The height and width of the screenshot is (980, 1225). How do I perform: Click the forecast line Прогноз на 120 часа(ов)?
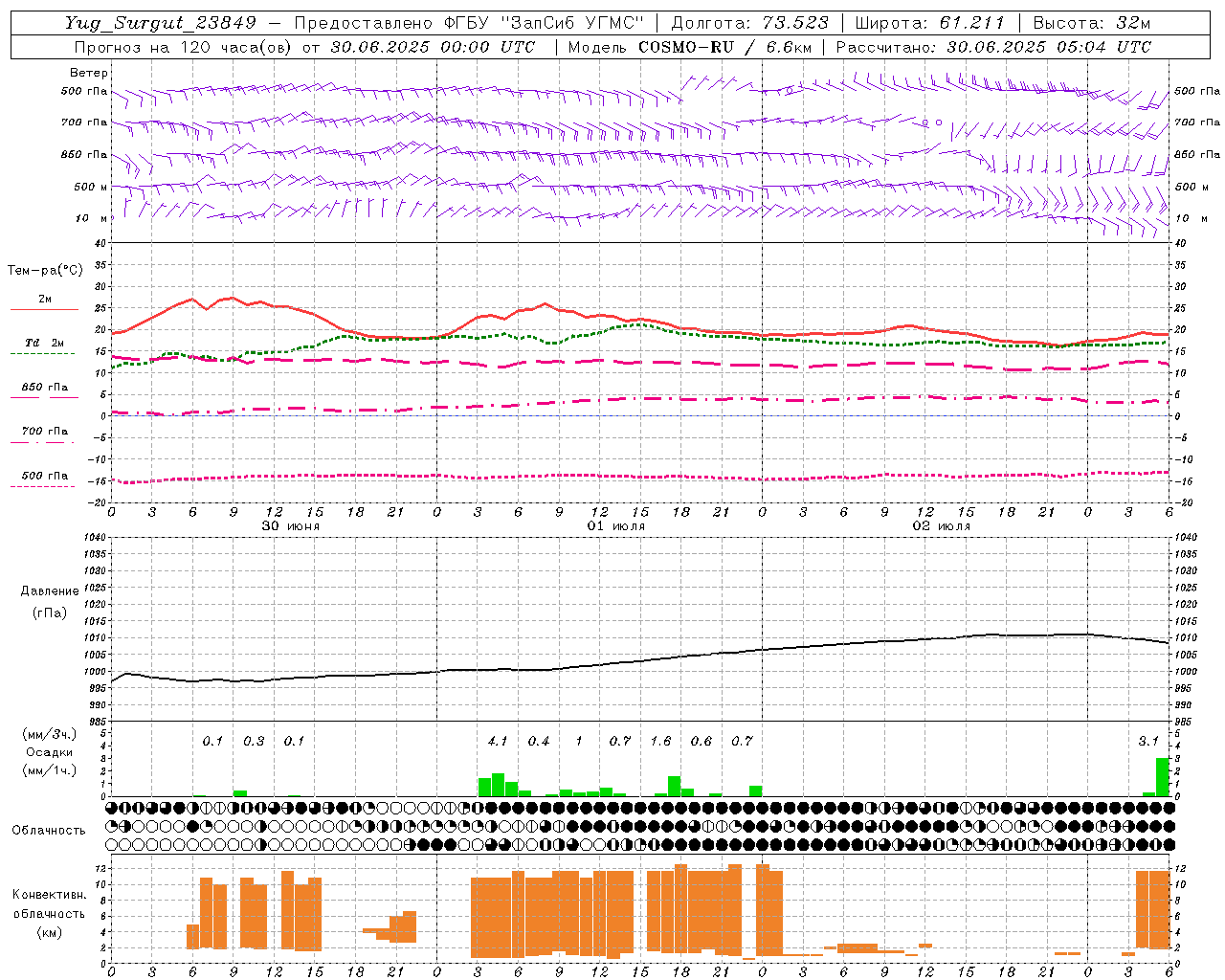[x=184, y=47]
